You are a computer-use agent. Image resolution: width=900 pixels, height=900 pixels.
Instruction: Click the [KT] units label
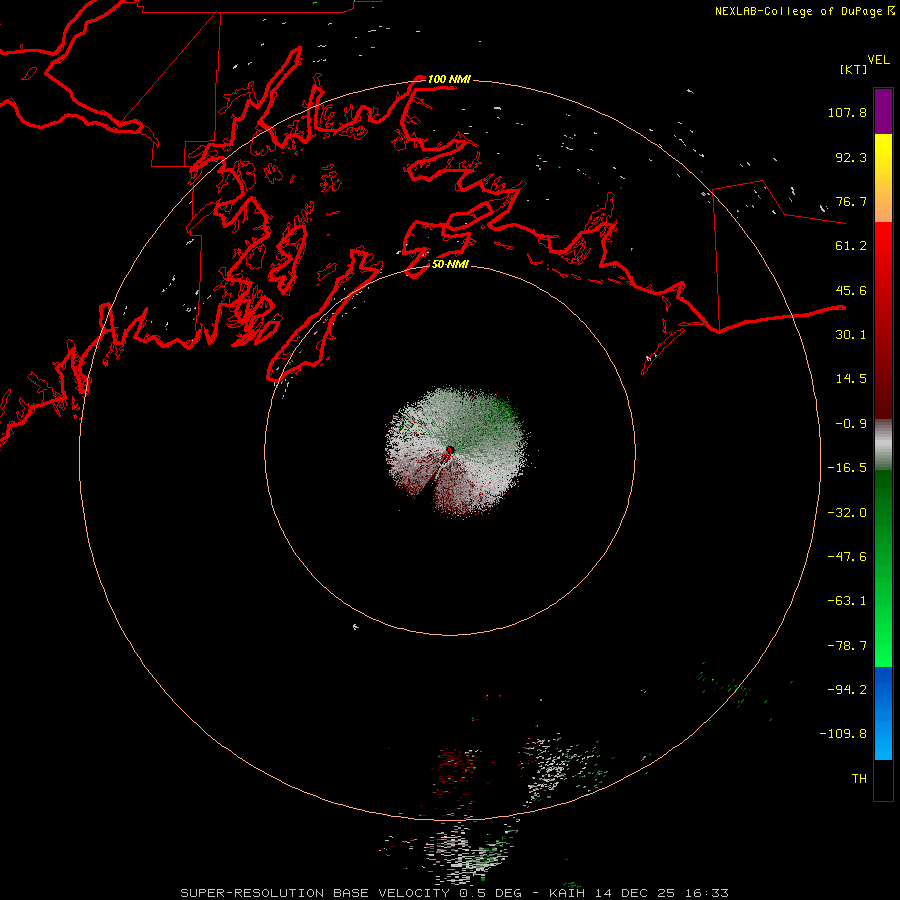point(854,69)
